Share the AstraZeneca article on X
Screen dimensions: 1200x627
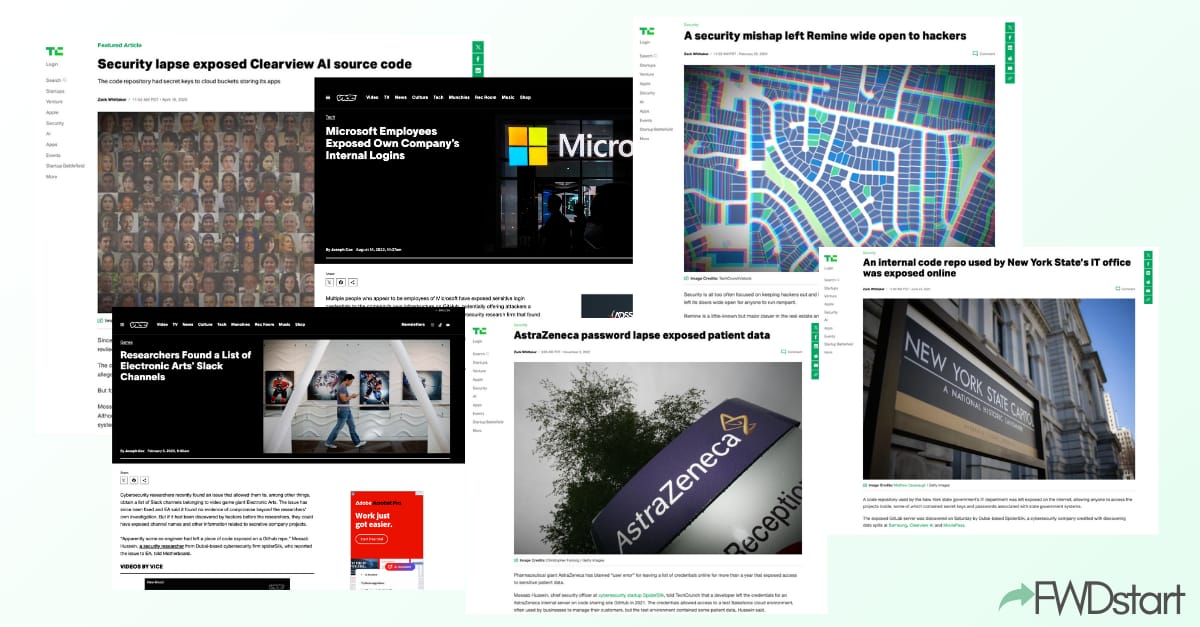click(x=817, y=326)
